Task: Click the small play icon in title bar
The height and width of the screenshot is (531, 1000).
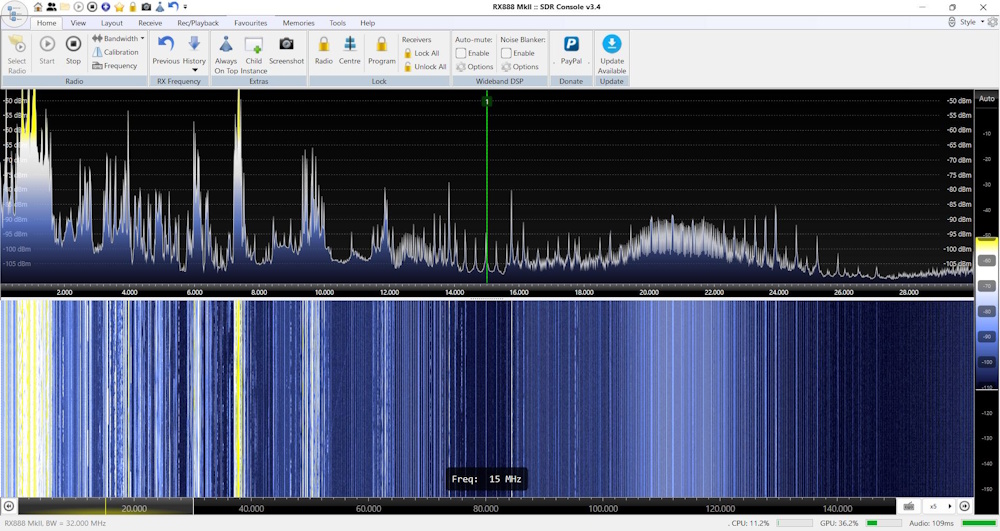Action: 78,7
